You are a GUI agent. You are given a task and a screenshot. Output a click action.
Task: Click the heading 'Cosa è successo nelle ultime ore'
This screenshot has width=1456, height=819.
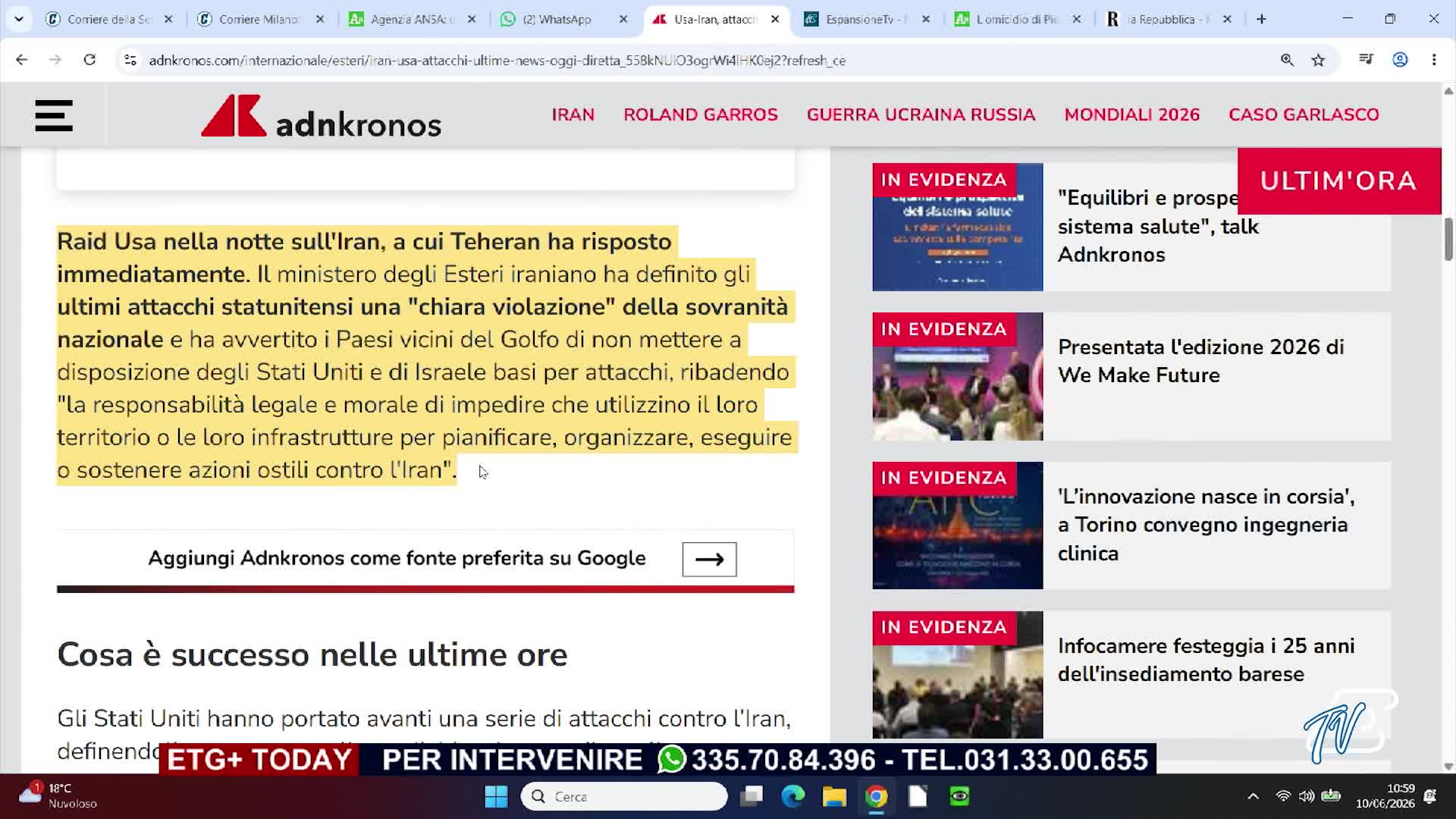coord(312,654)
